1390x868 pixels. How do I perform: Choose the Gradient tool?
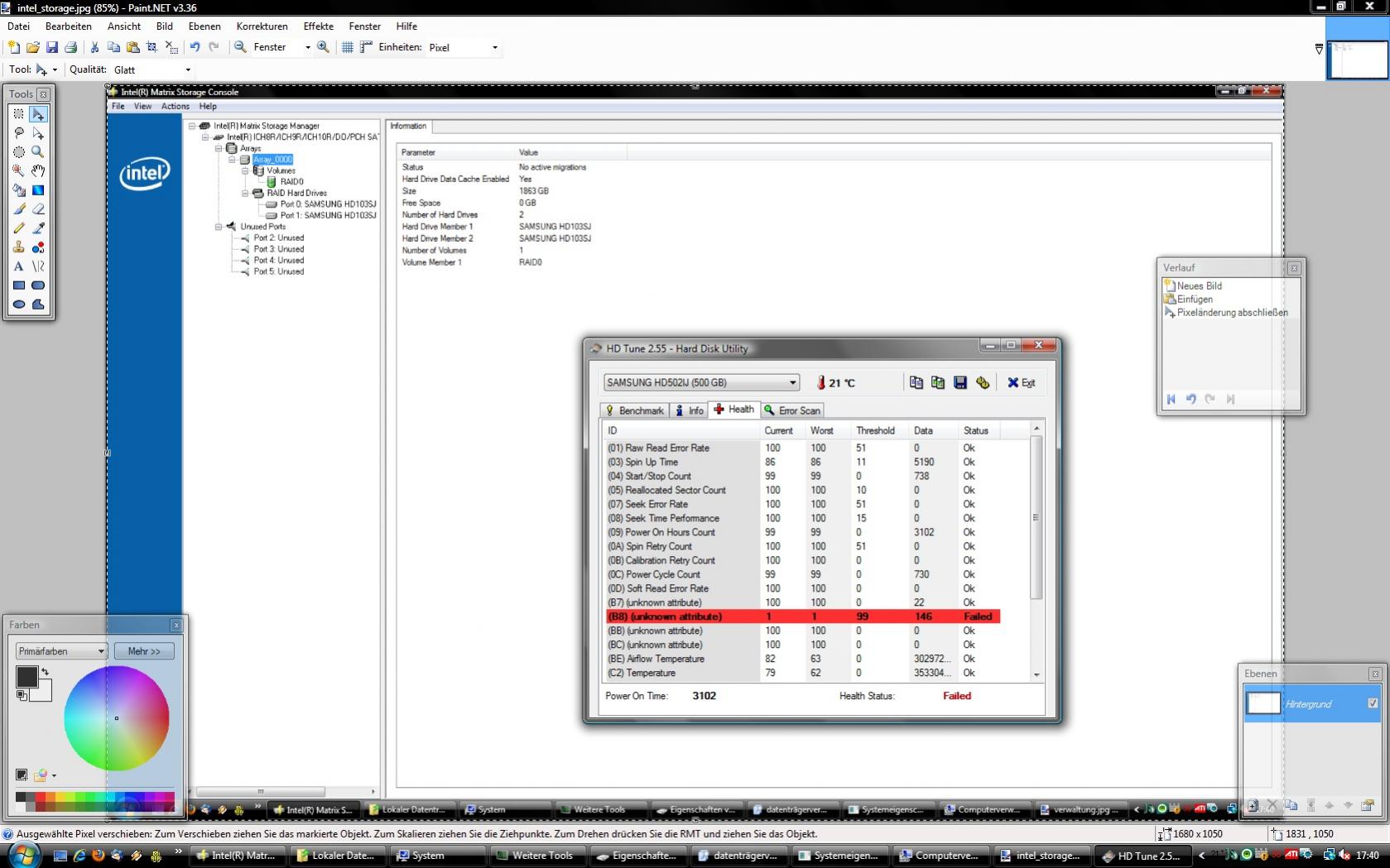(x=38, y=190)
